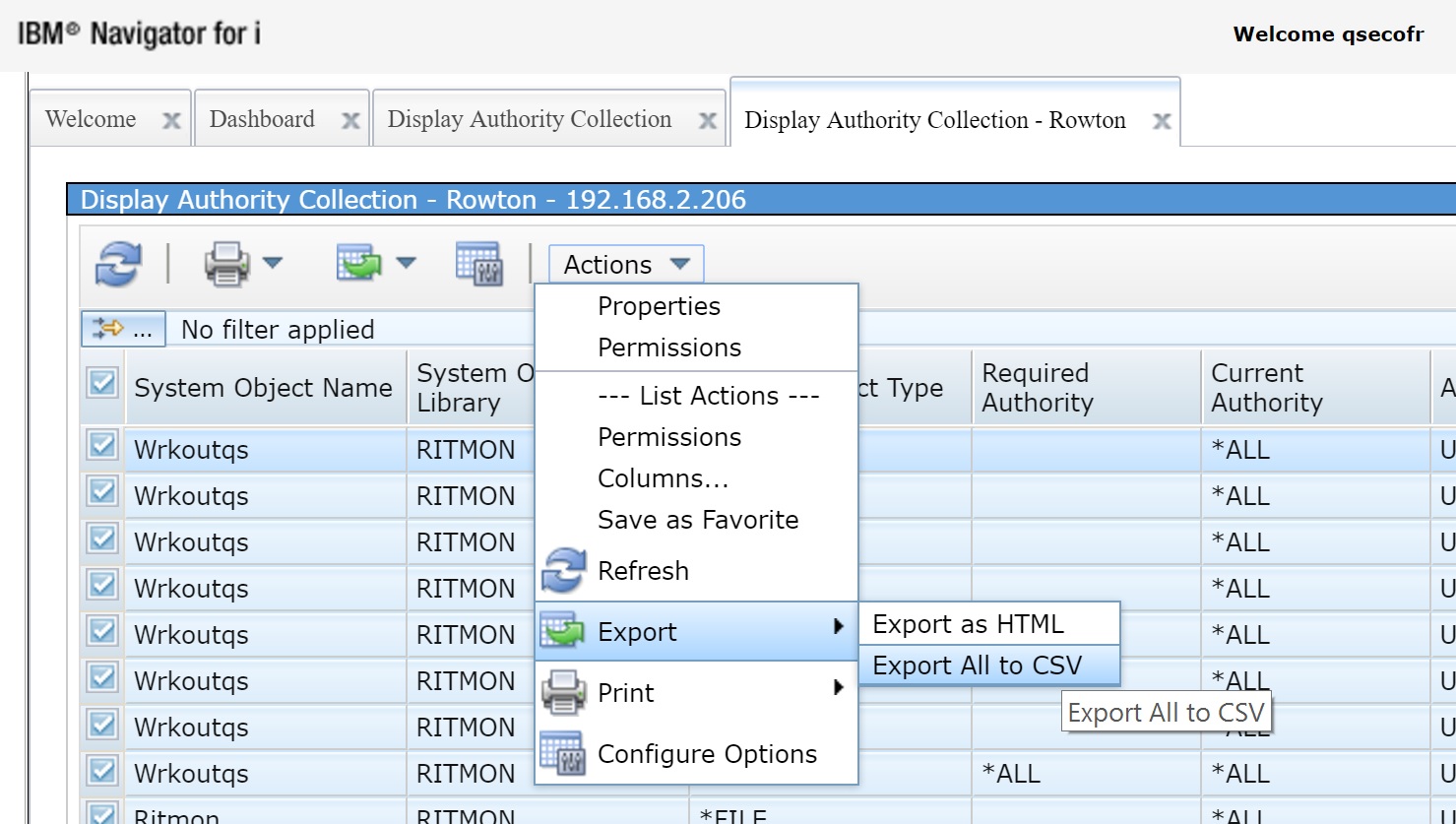The image size is (1456, 824).
Task: Uncheck the first Wrkoutqs row checkbox
Action: (x=102, y=446)
